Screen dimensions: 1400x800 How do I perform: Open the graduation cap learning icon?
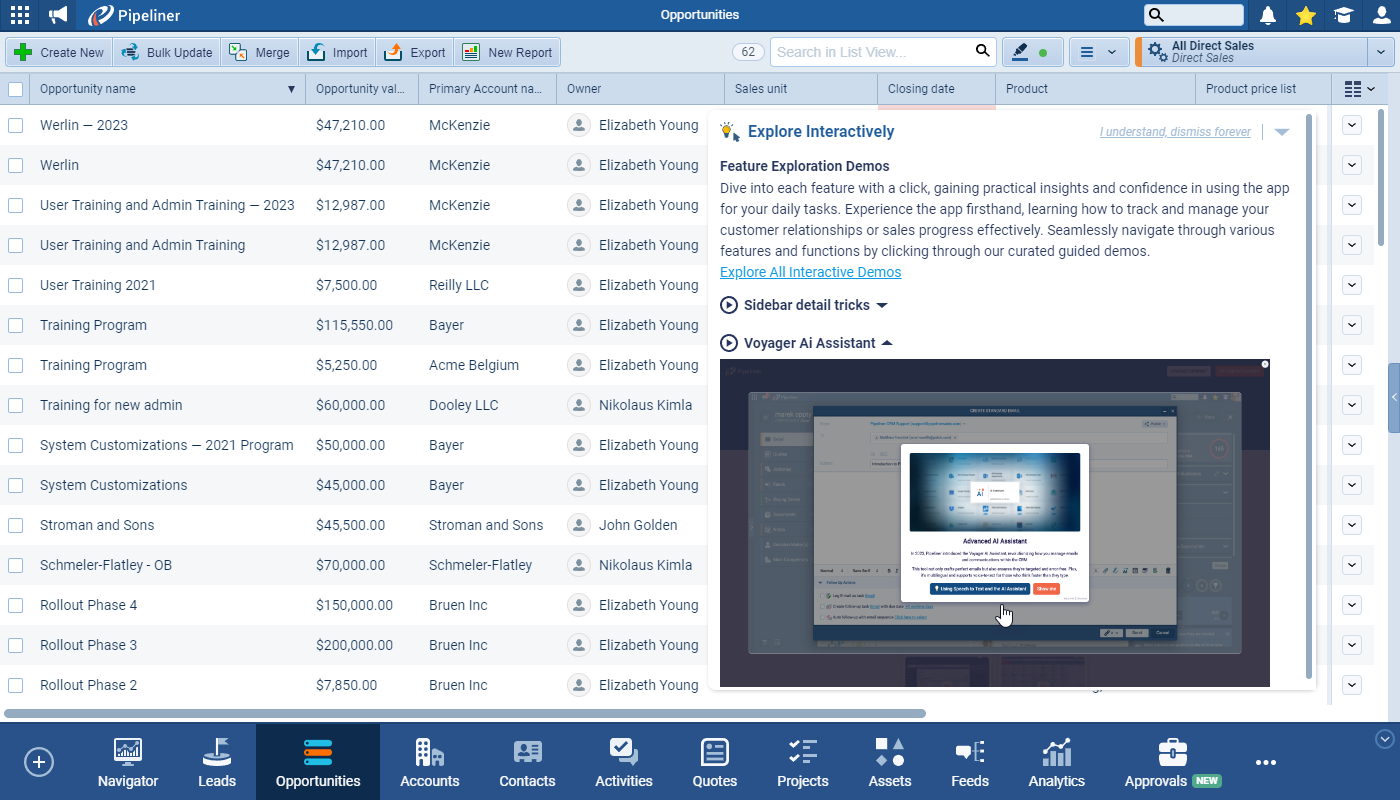tap(1342, 15)
